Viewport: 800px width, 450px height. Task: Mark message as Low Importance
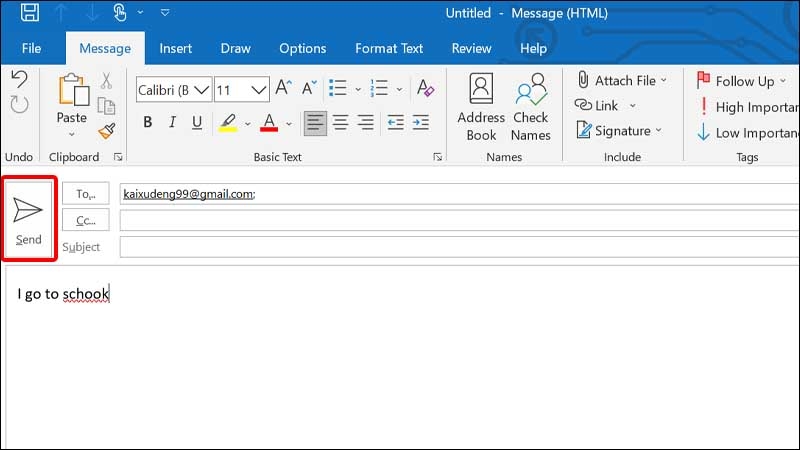(747, 133)
